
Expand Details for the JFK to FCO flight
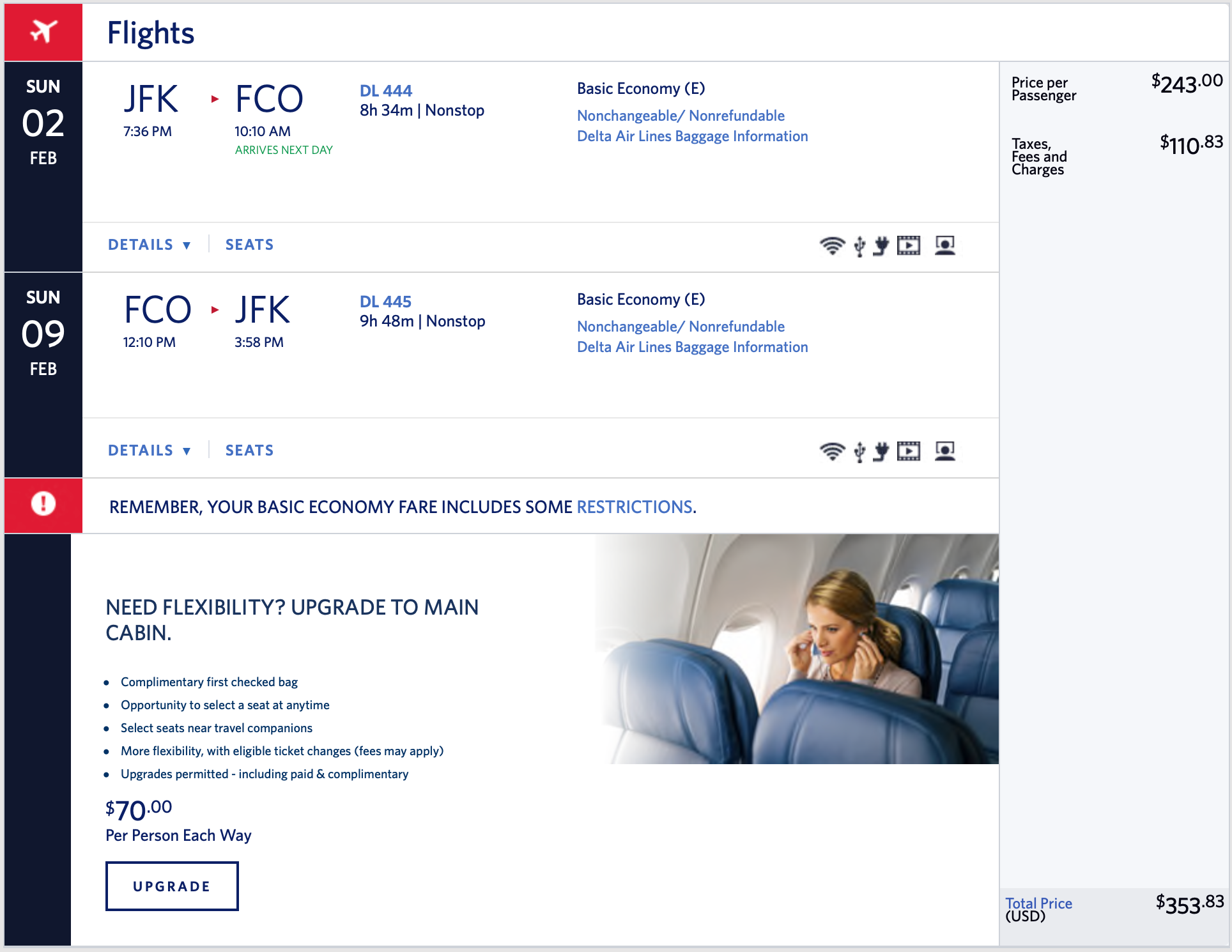(x=150, y=245)
